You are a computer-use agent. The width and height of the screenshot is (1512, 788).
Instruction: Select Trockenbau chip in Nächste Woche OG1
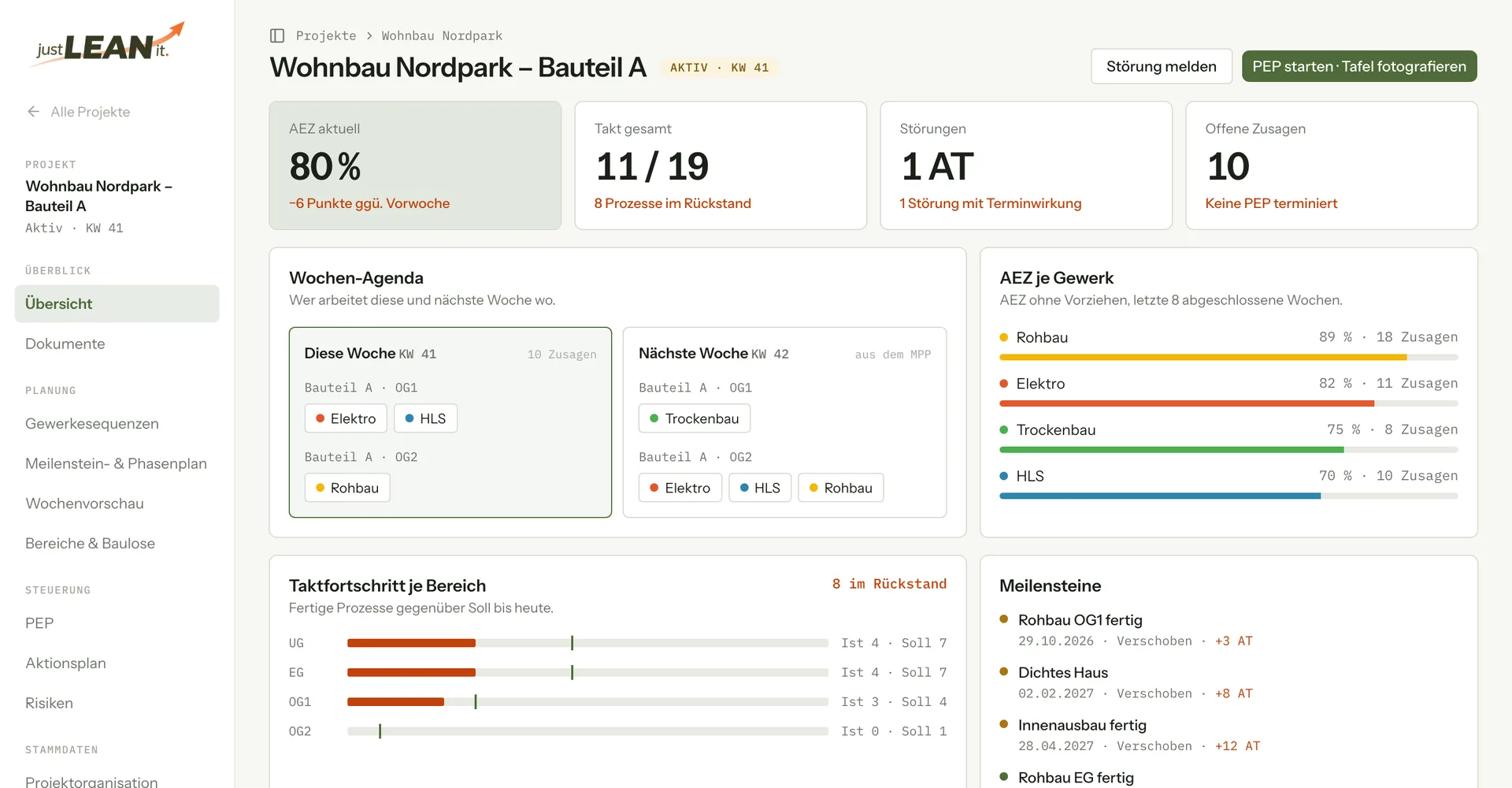click(x=694, y=418)
